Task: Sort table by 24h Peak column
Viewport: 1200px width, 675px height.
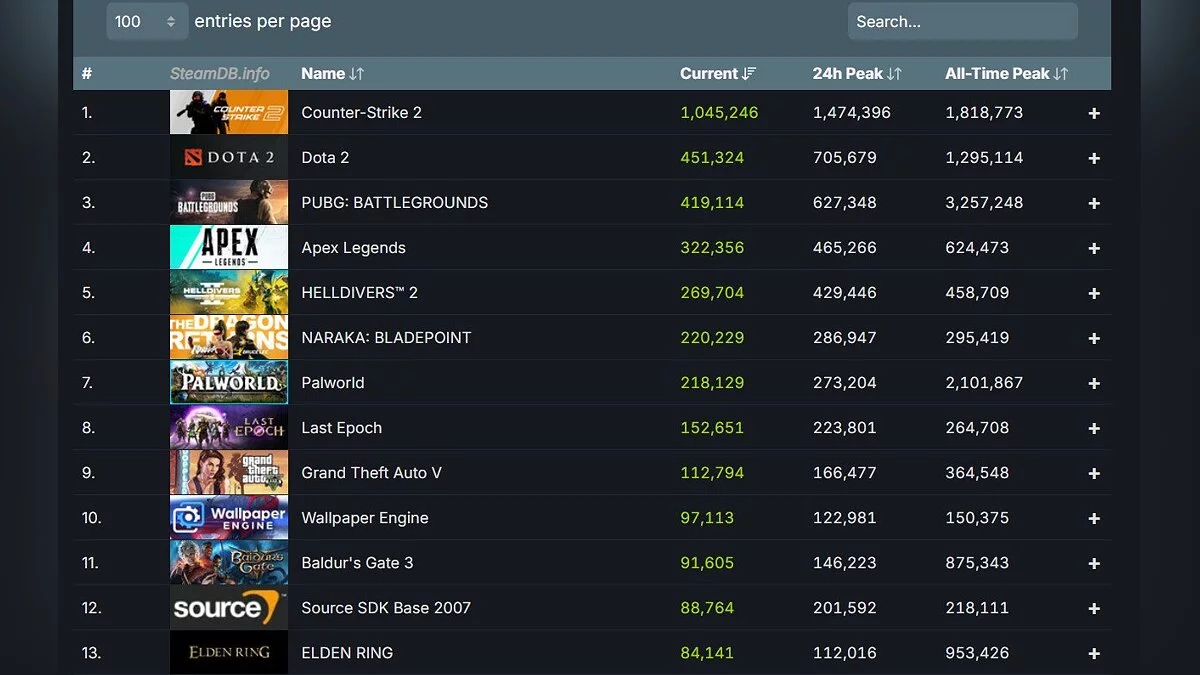Action: (x=857, y=73)
